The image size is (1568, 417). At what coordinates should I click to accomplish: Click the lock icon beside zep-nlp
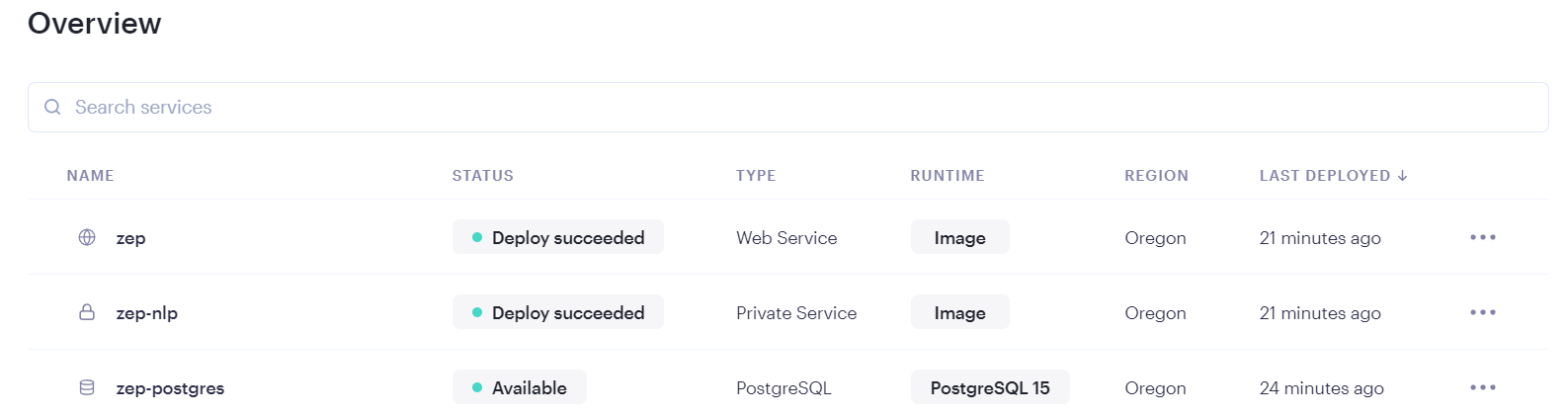87,312
